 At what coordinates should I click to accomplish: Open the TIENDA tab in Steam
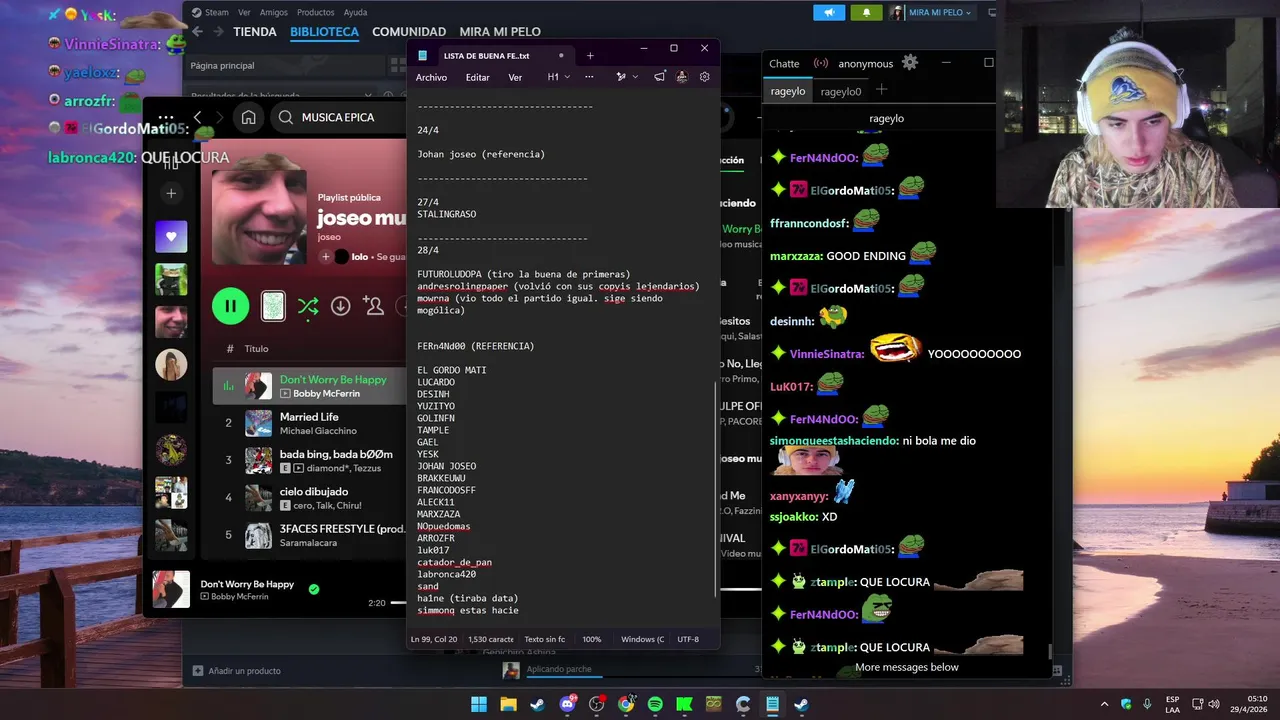pos(255,32)
